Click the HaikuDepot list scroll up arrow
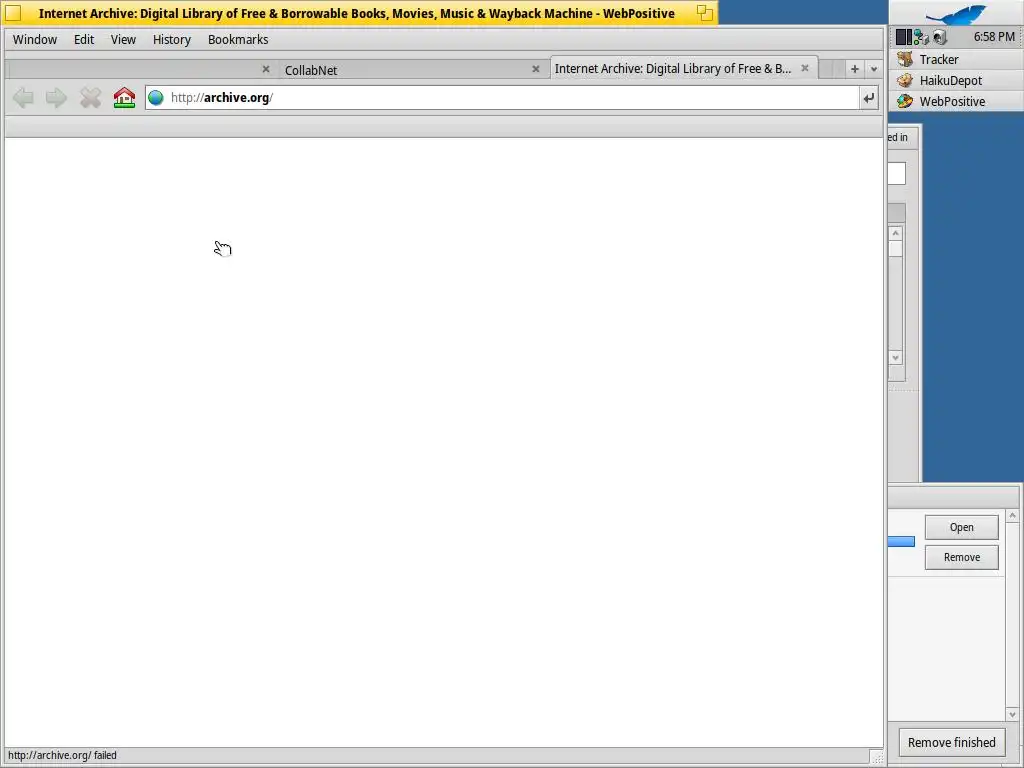Image resolution: width=1024 pixels, height=768 pixels. [895, 233]
